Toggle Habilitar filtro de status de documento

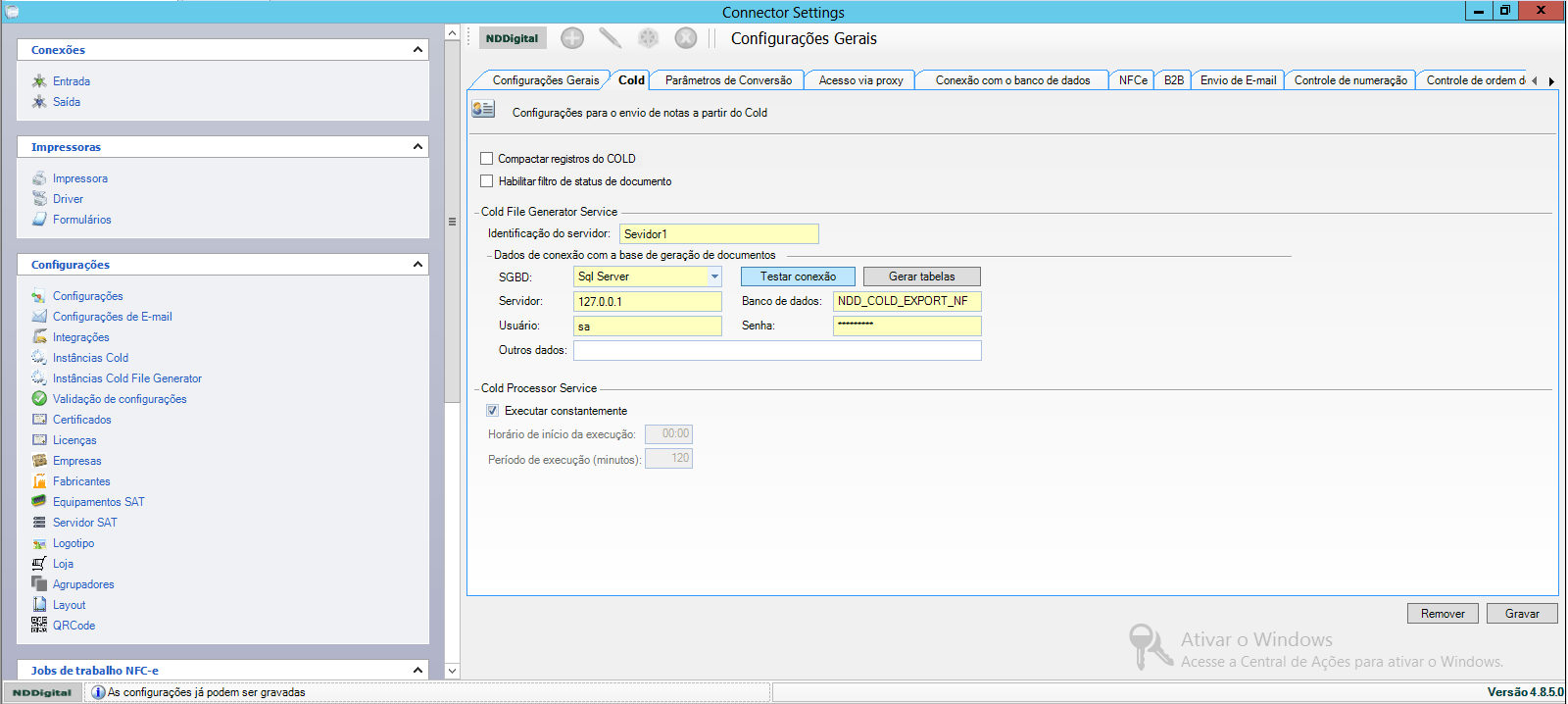click(487, 181)
